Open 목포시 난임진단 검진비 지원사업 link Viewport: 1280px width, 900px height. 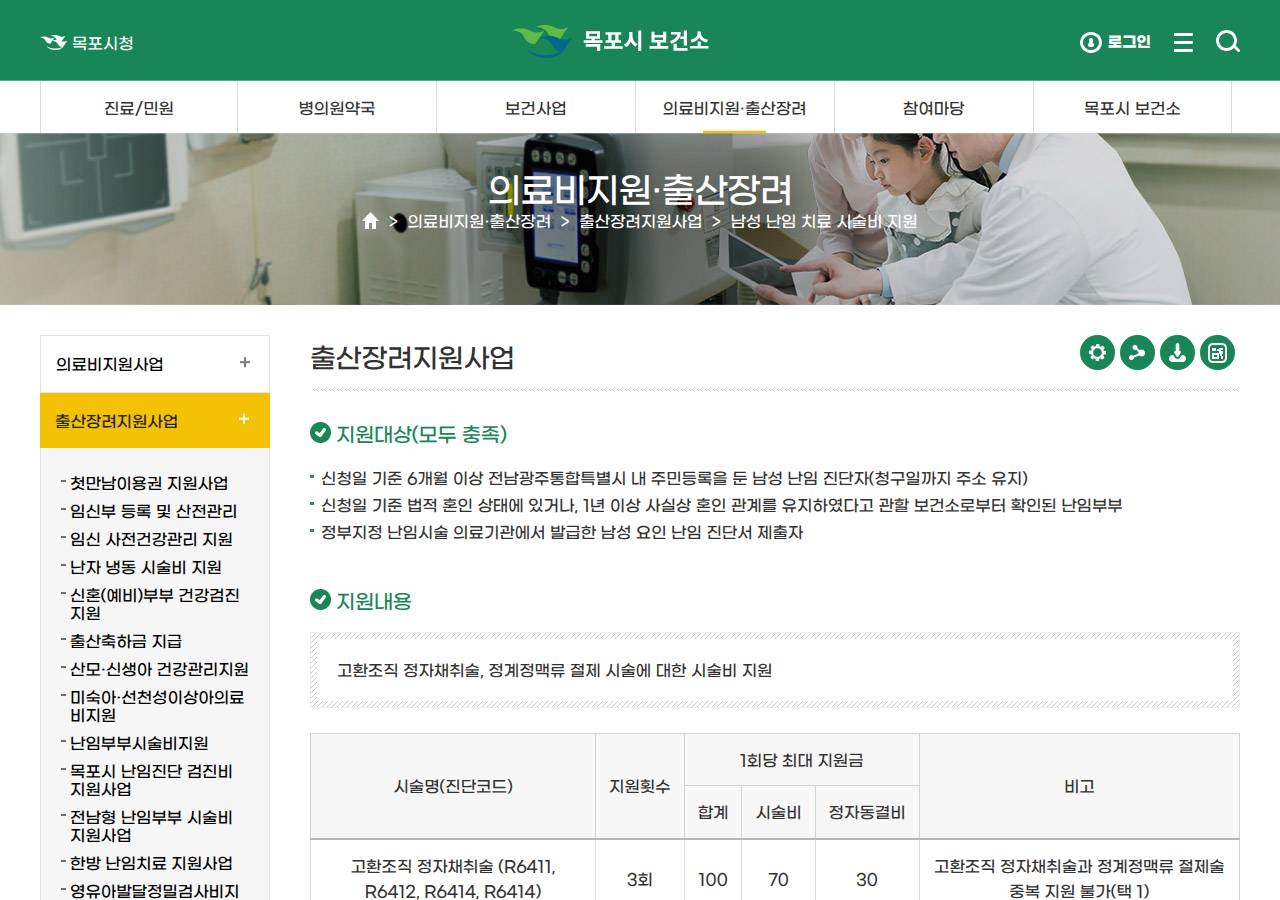(151, 780)
